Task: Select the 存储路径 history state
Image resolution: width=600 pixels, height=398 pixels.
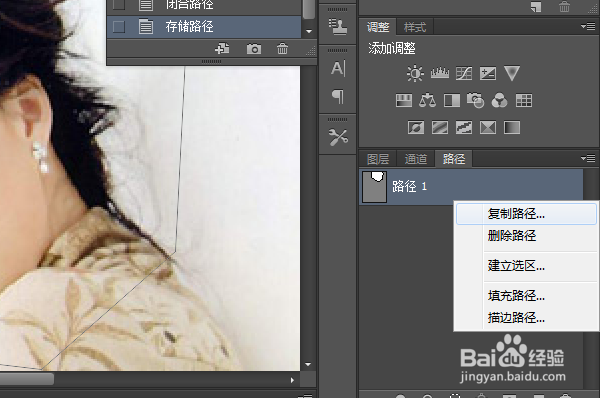Action: click(x=204, y=27)
